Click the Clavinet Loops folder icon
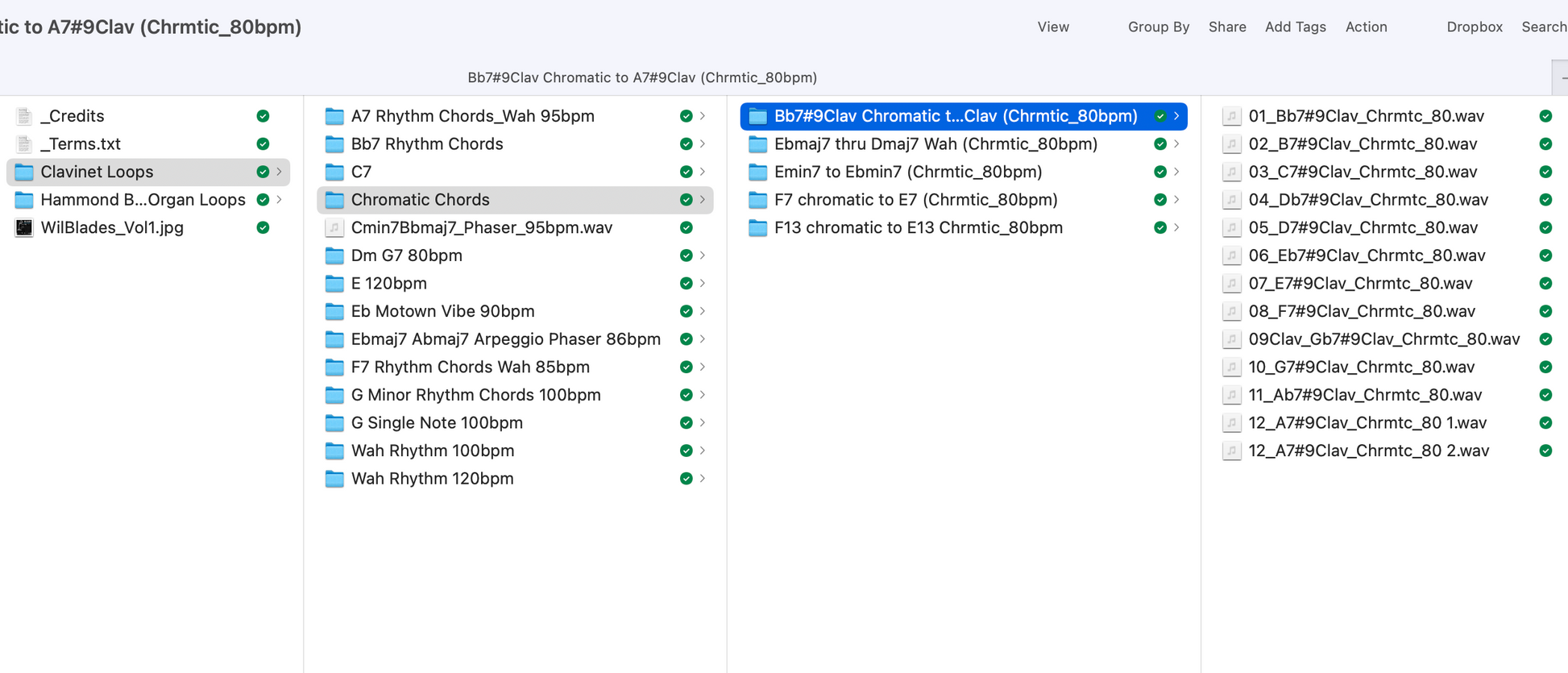This screenshot has height=673, width=1568. click(x=24, y=172)
